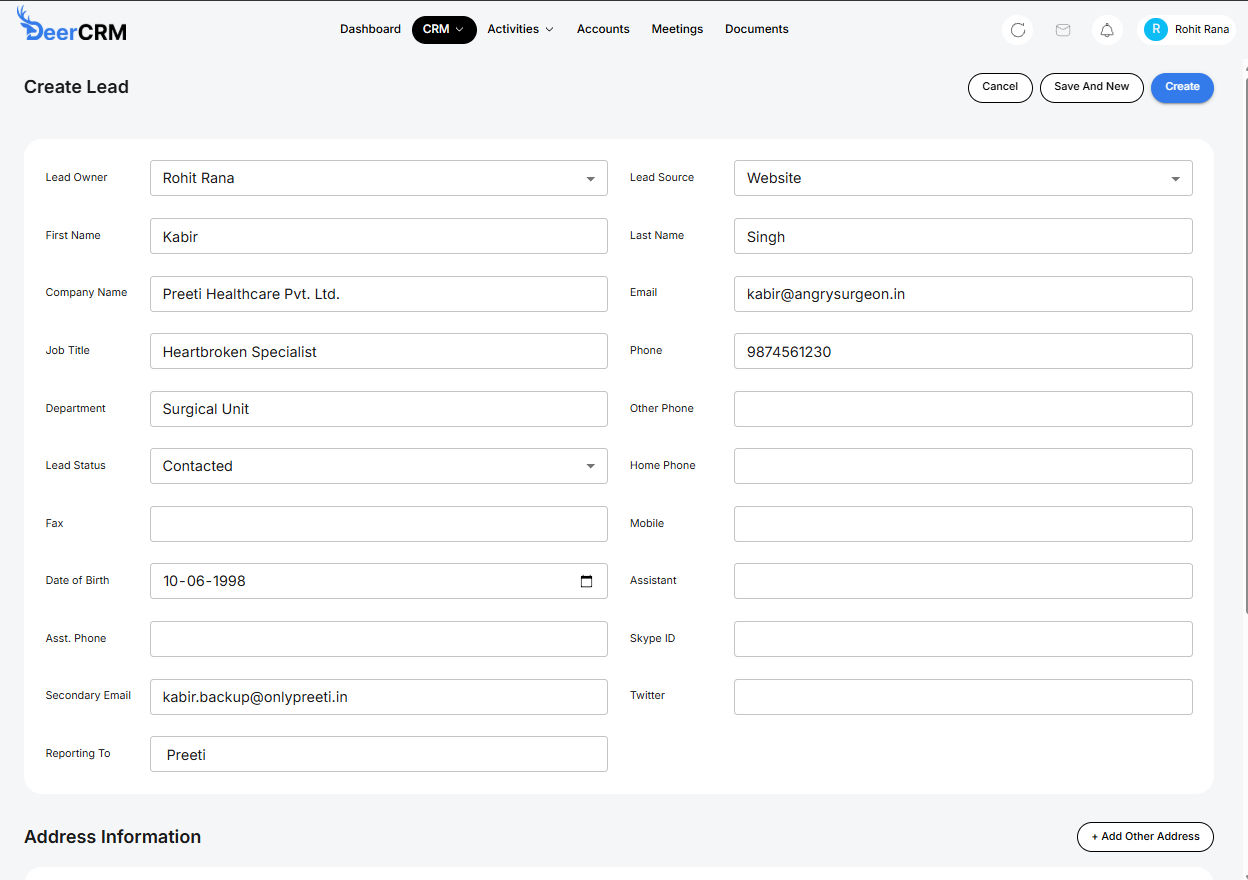This screenshot has height=880, width=1248.
Task: Open the Meetings section
Action: tap(677, 29)
